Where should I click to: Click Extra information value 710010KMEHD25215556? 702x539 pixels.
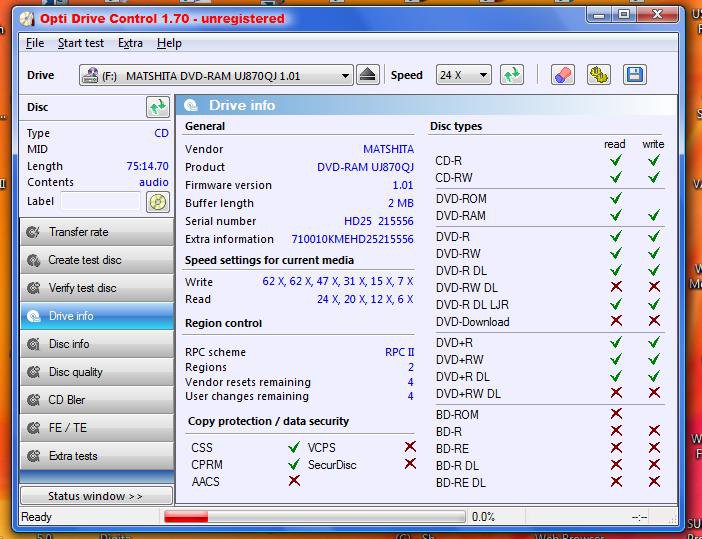coord(352,239)
